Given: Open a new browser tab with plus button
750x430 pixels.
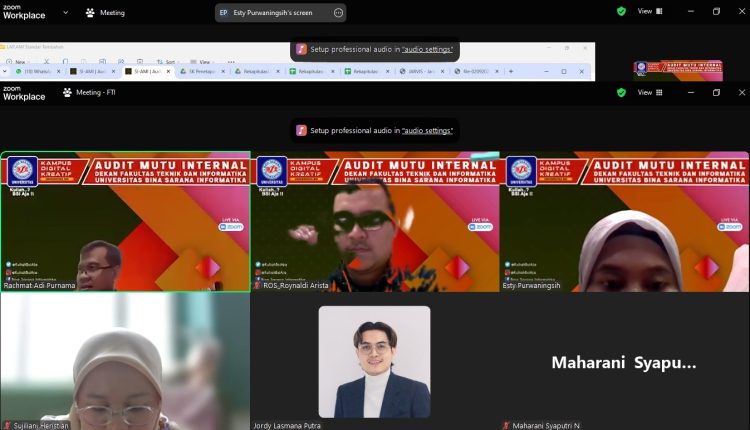Looking at the screenshot, I should (x=511, y=71).
